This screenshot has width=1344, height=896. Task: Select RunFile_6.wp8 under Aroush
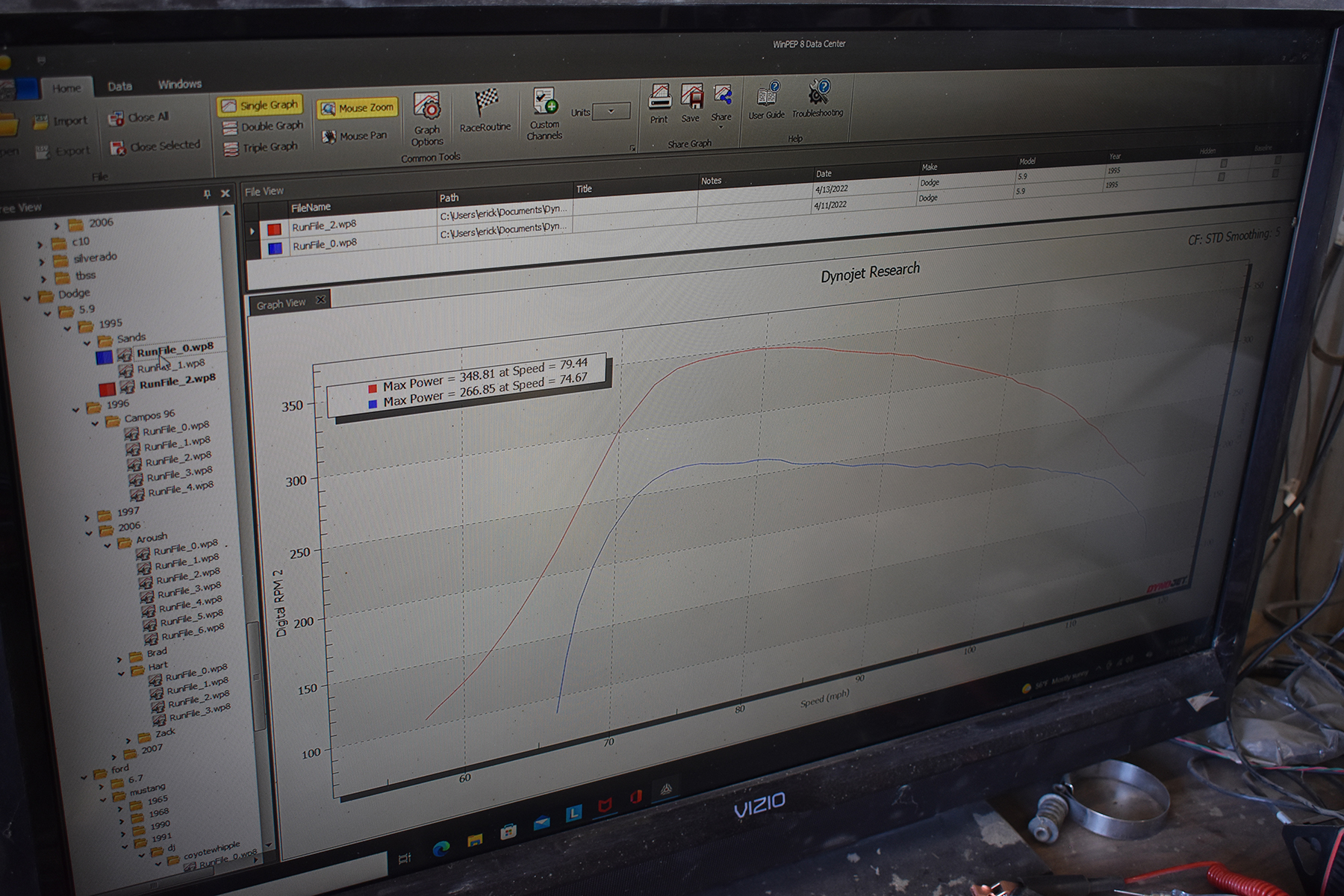(x=193, y=632)
